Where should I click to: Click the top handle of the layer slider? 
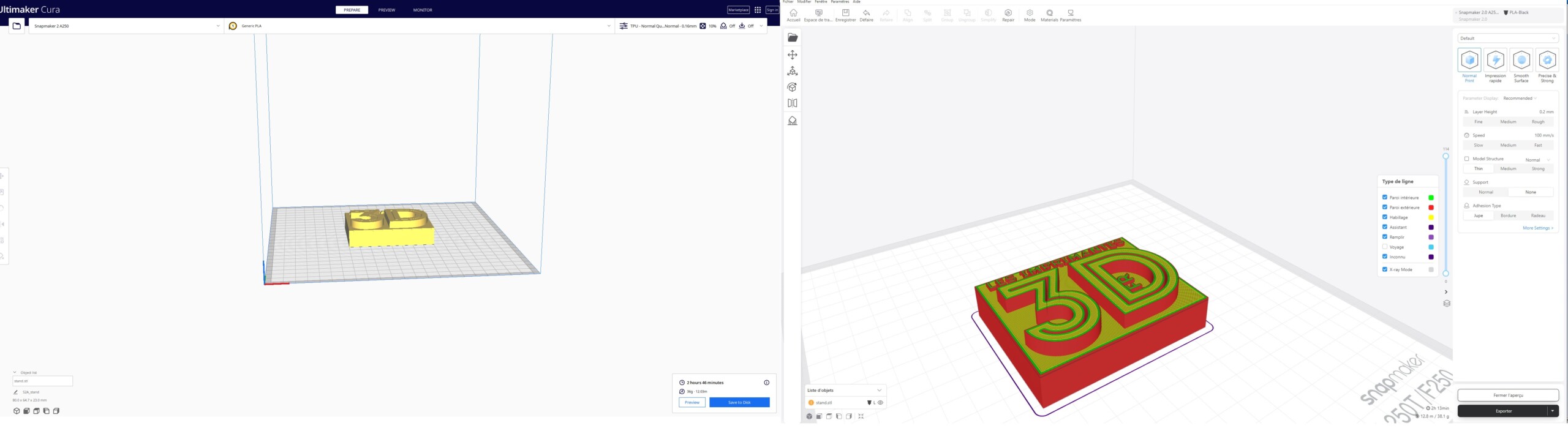coord(1446,156)
